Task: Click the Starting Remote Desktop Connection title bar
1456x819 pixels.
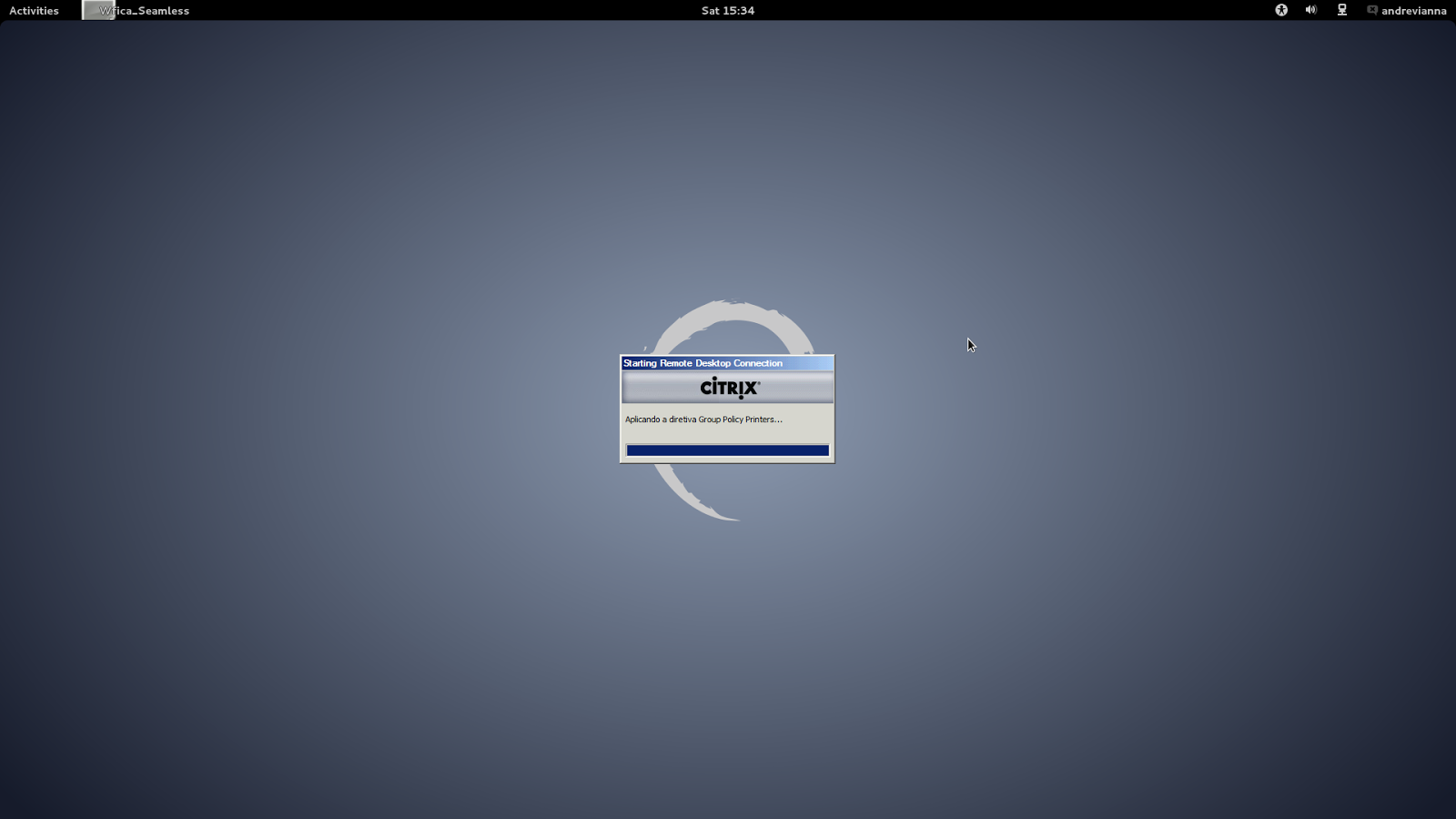Action: point(727,363)
